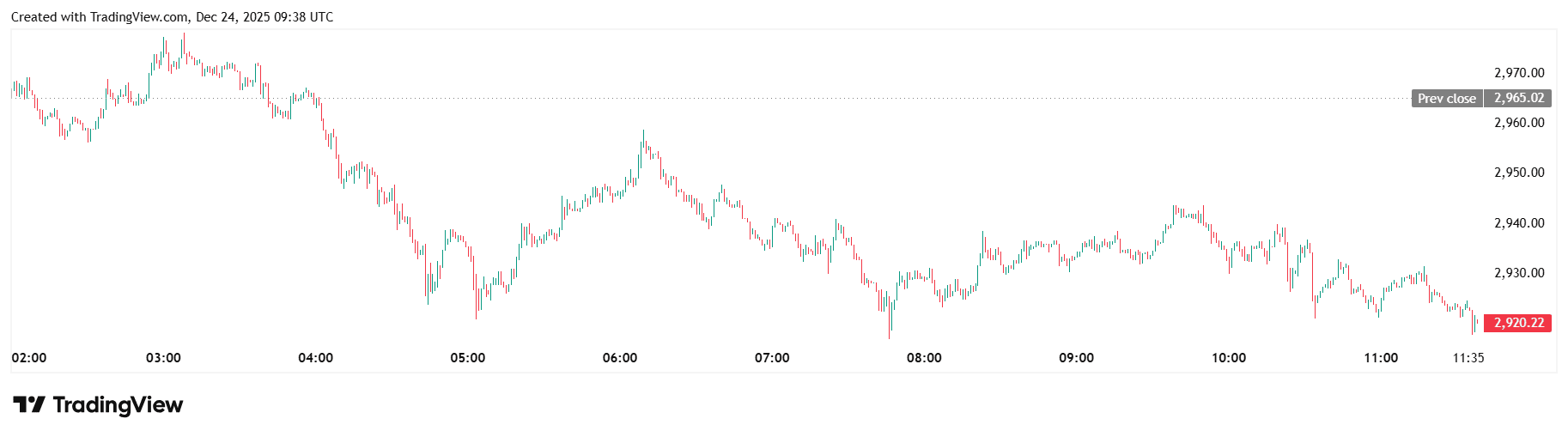This screenshot has width=1568, height=437.
Task: Click the 2,970.00 price scale label
Action: point(1519,73)
